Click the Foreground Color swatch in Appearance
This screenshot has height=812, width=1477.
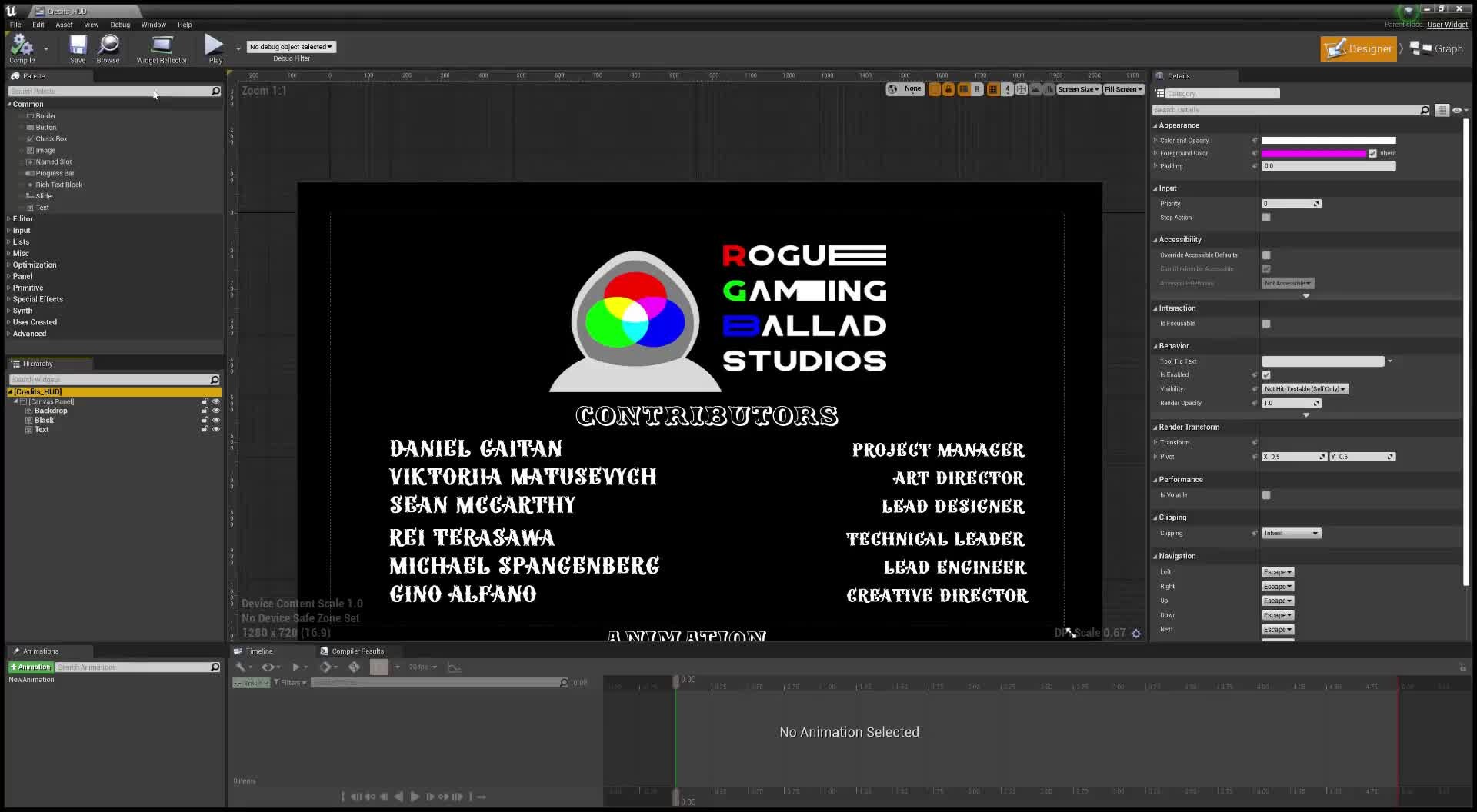pyautogui.click(x=1313, y=153)
